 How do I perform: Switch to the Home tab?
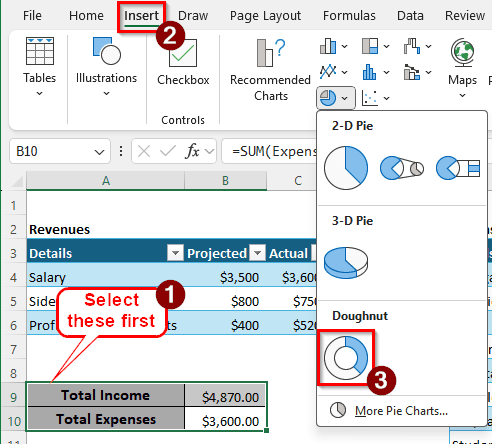pos(86,16)
